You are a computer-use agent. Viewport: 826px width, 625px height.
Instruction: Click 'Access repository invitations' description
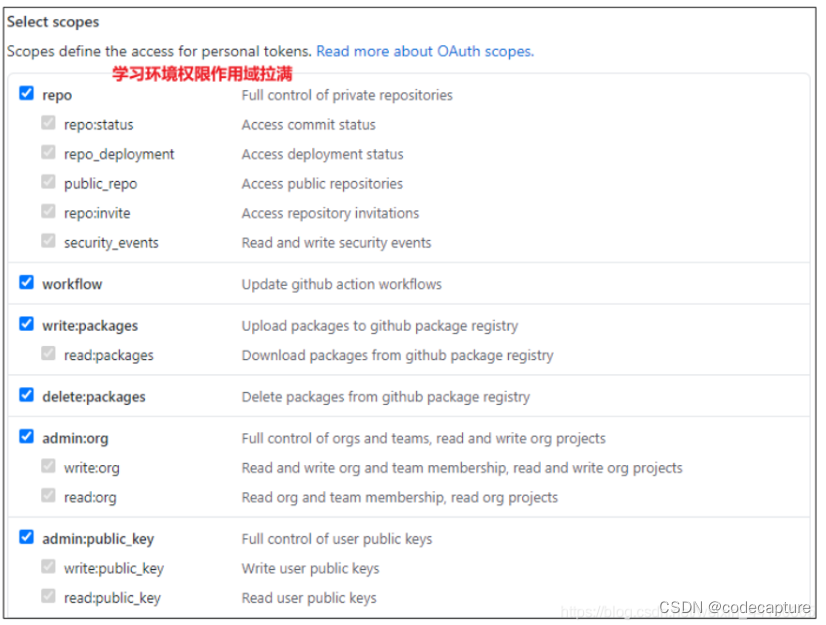pos(330,213)
